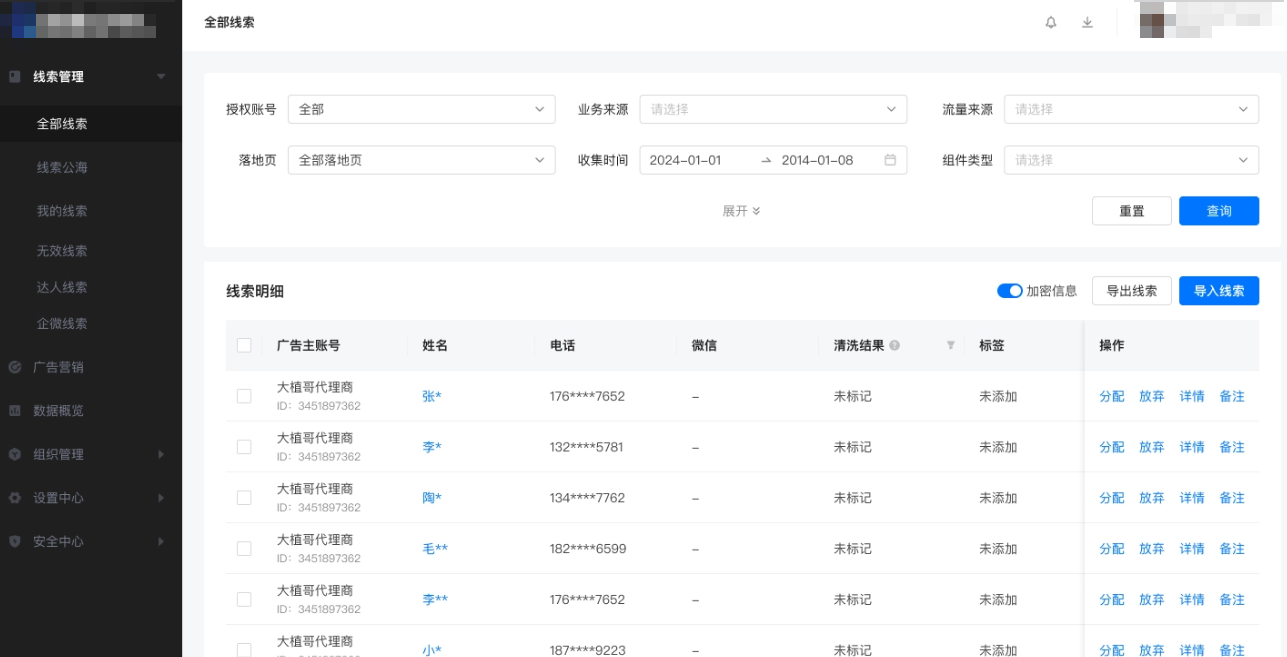This screenshot has height=657, width=1287.
Task: Click 分配 on the first lead row
Action: 1111,396
